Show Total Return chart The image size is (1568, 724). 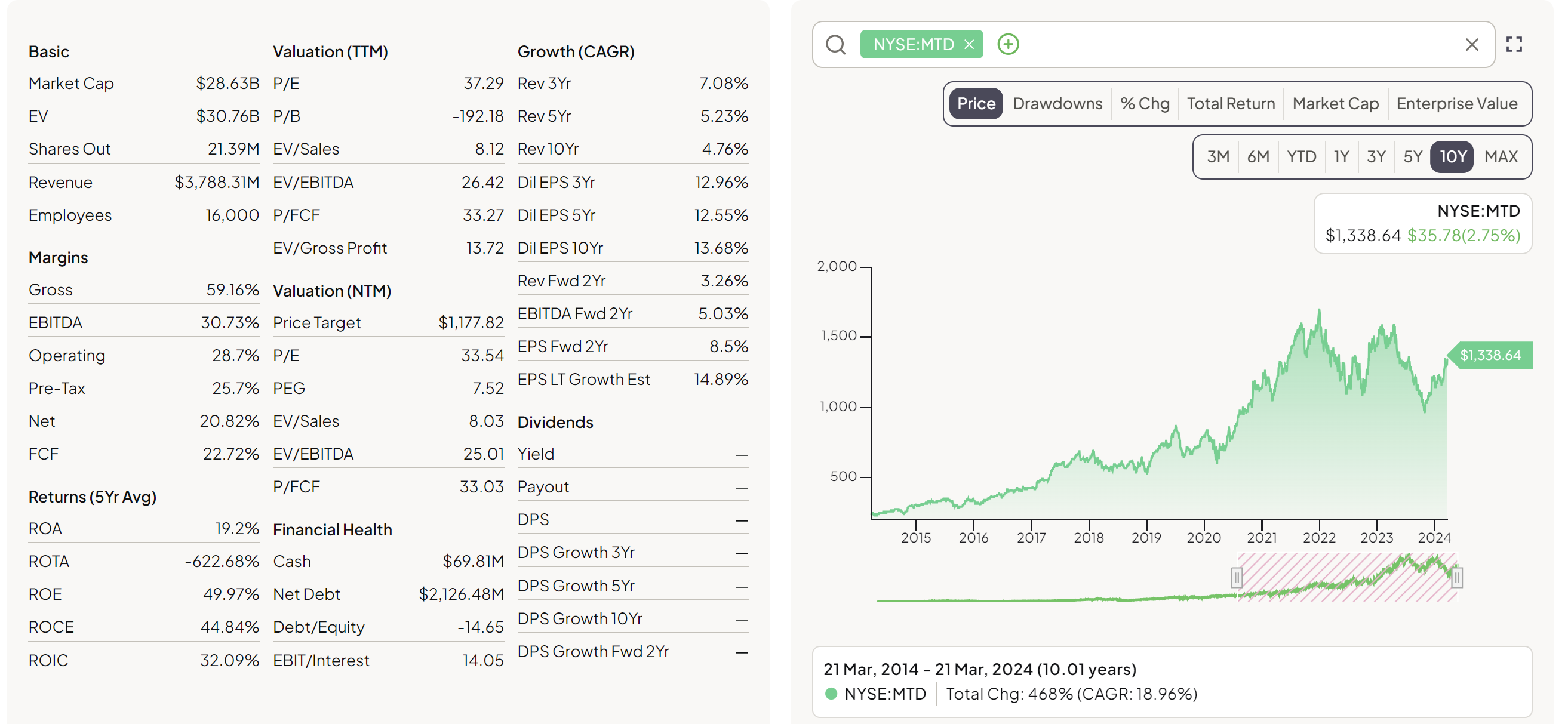[x=1230, y=104]
